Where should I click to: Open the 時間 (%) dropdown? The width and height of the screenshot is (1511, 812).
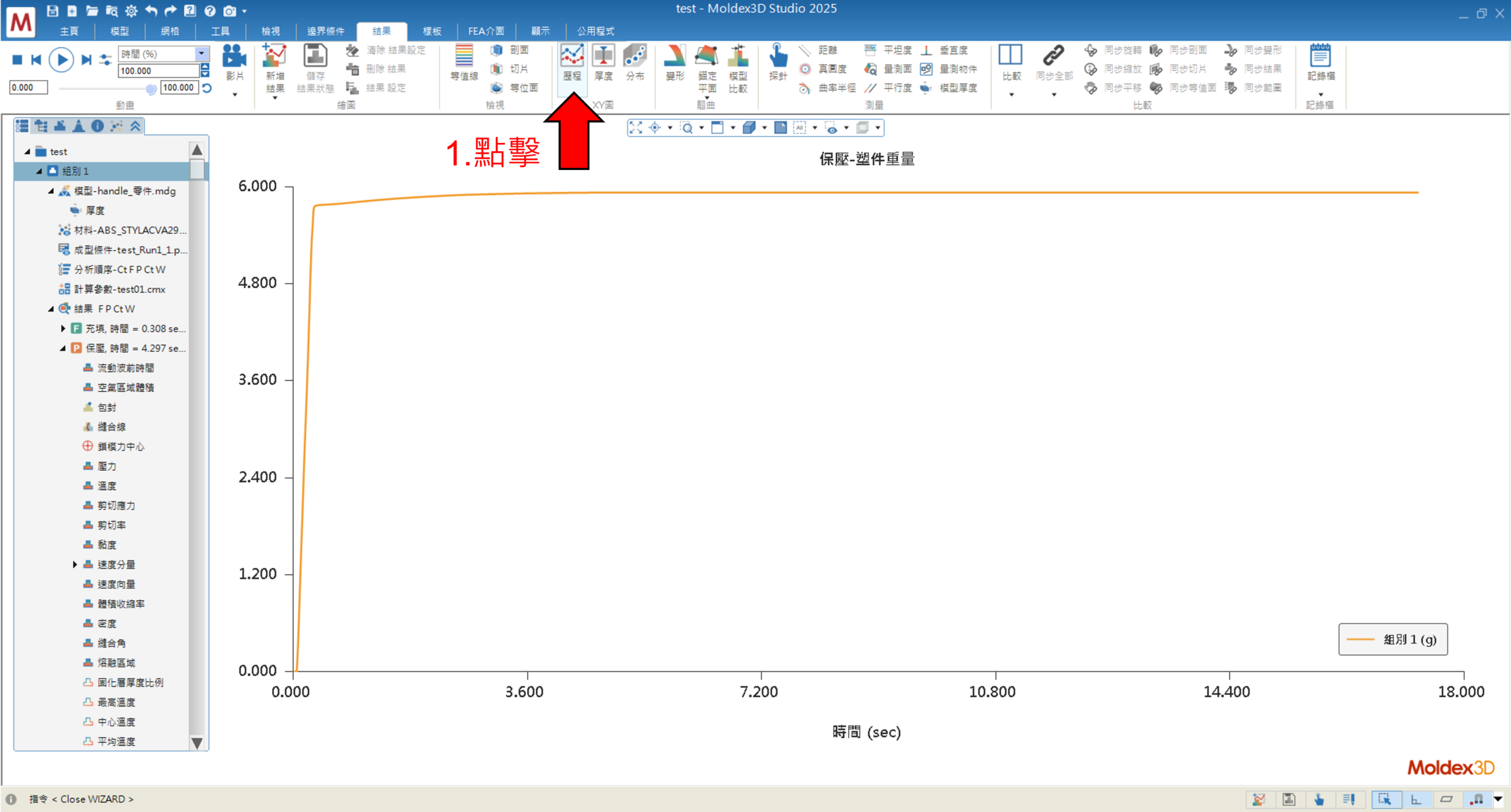click(x=202, y=54)
